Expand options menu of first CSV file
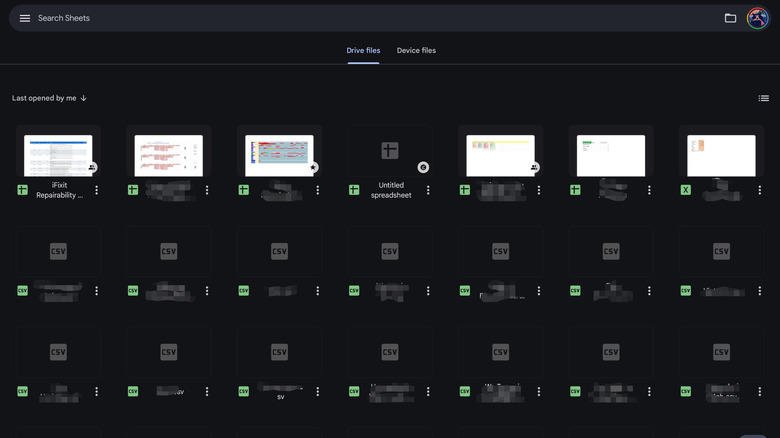Image resolution: width=780 pixels, height=438 pixels. pyautogui.click(x=97, y=291)
